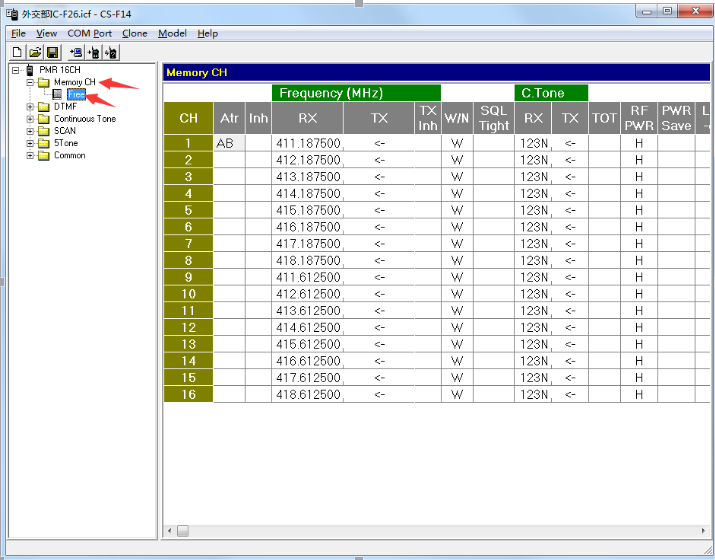Collapse the Memory CH folder

pyautogui.click(x=30, y=83)
